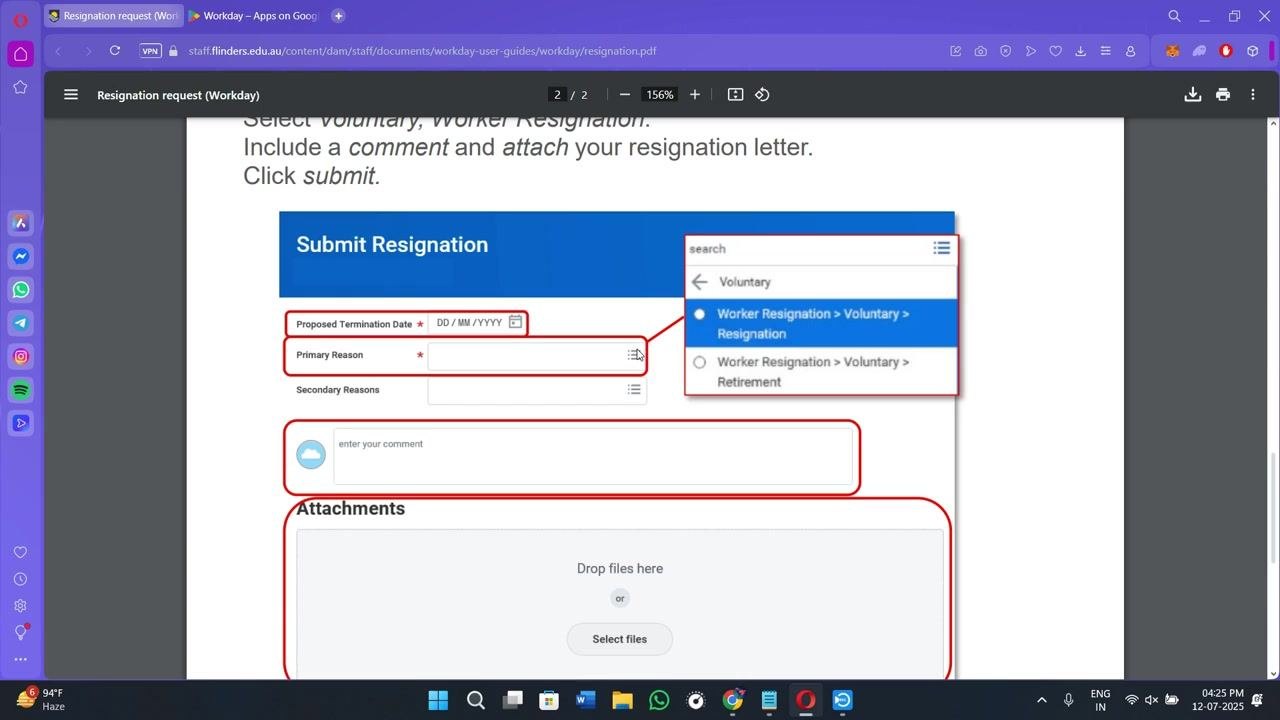This screenshot has width=1280, height=720.
Task: Open the browser tab search magnifier
Action: [x=1175, y=16]
